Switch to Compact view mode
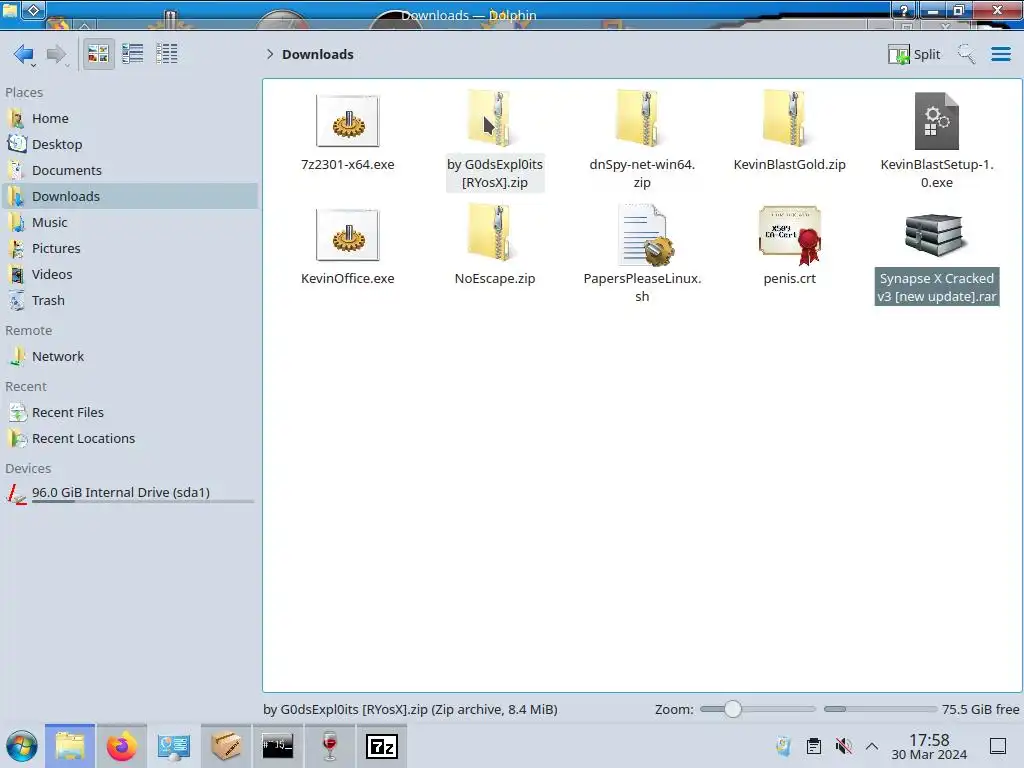 (133, 54)
